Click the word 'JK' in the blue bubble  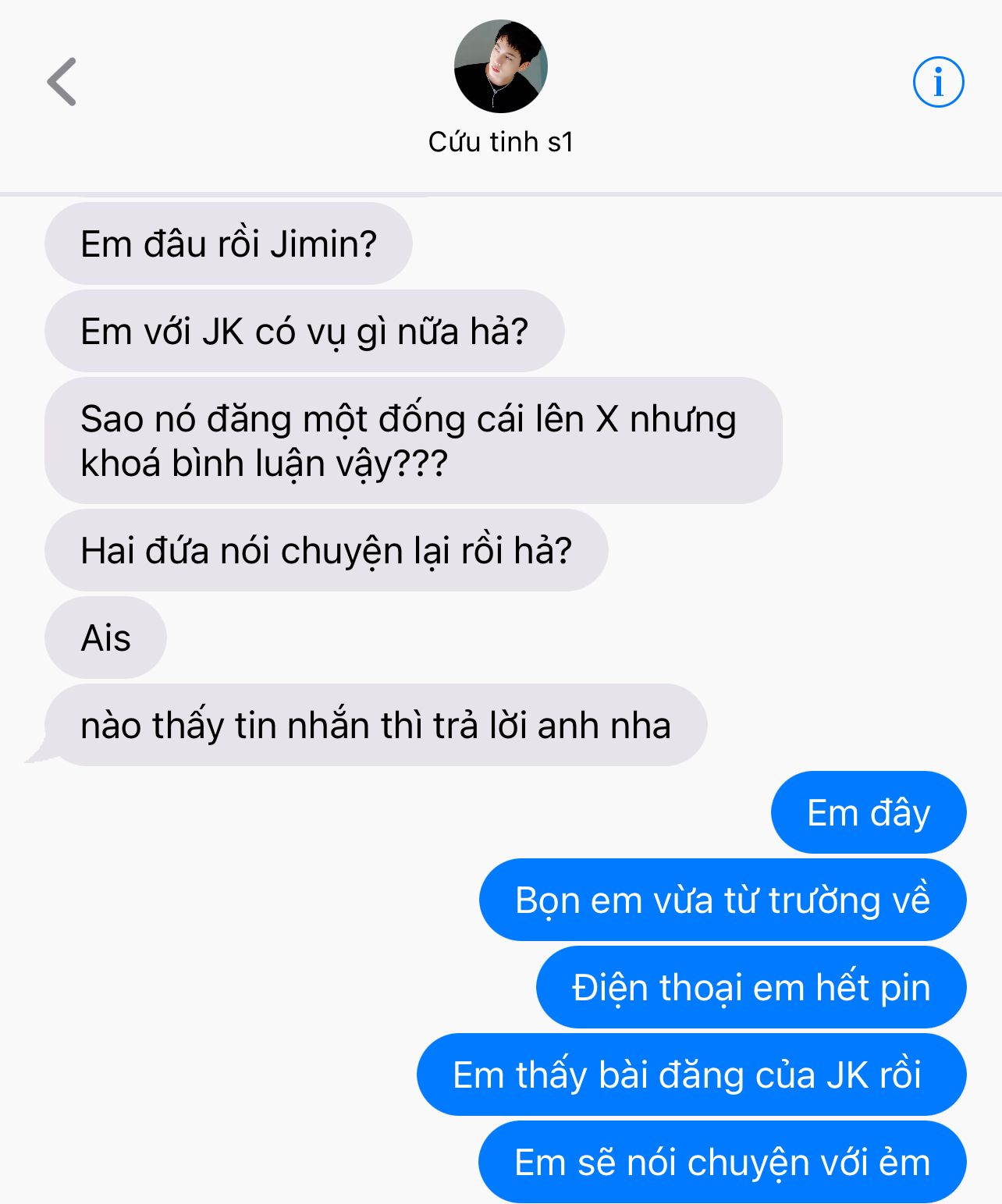[x=848, y=1075]
